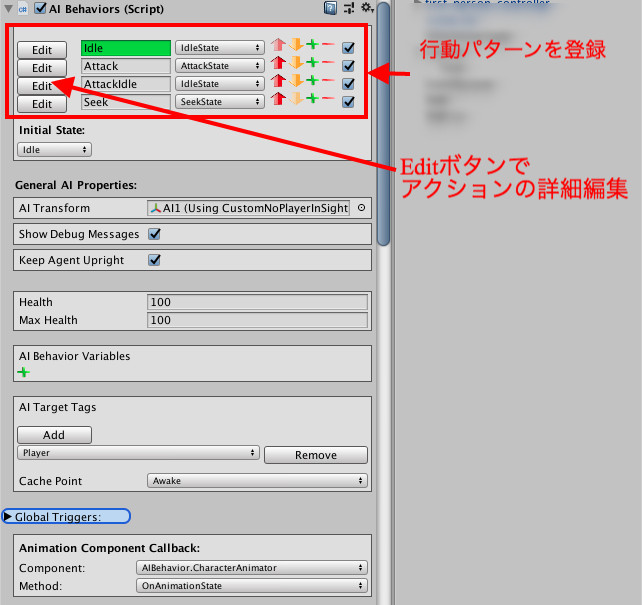Click the AI Transform object field
Viewport: 642px width, 605px height.
248,208
